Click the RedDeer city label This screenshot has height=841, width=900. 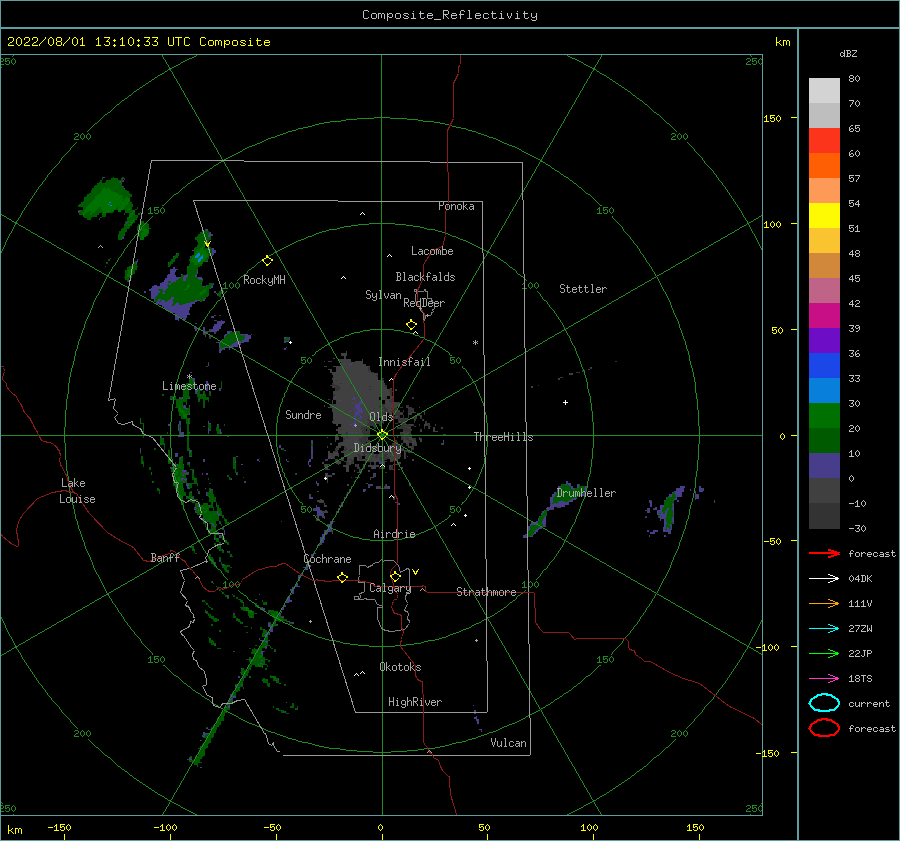coord(424,303)
